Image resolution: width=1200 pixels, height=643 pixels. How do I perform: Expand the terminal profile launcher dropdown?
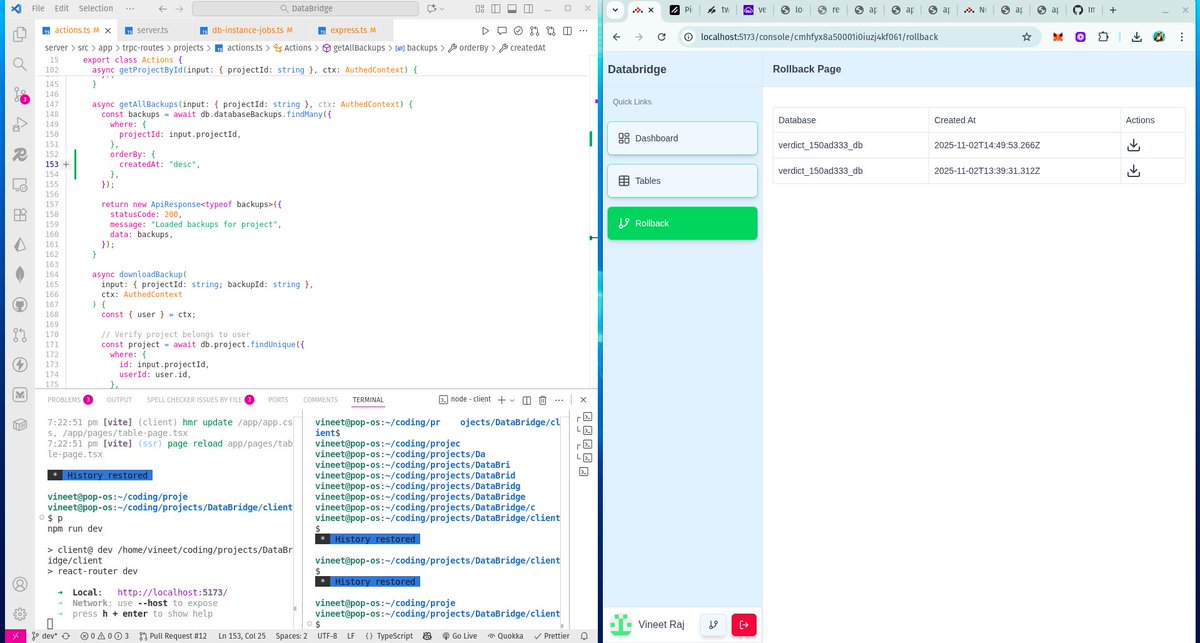(513, 399)
